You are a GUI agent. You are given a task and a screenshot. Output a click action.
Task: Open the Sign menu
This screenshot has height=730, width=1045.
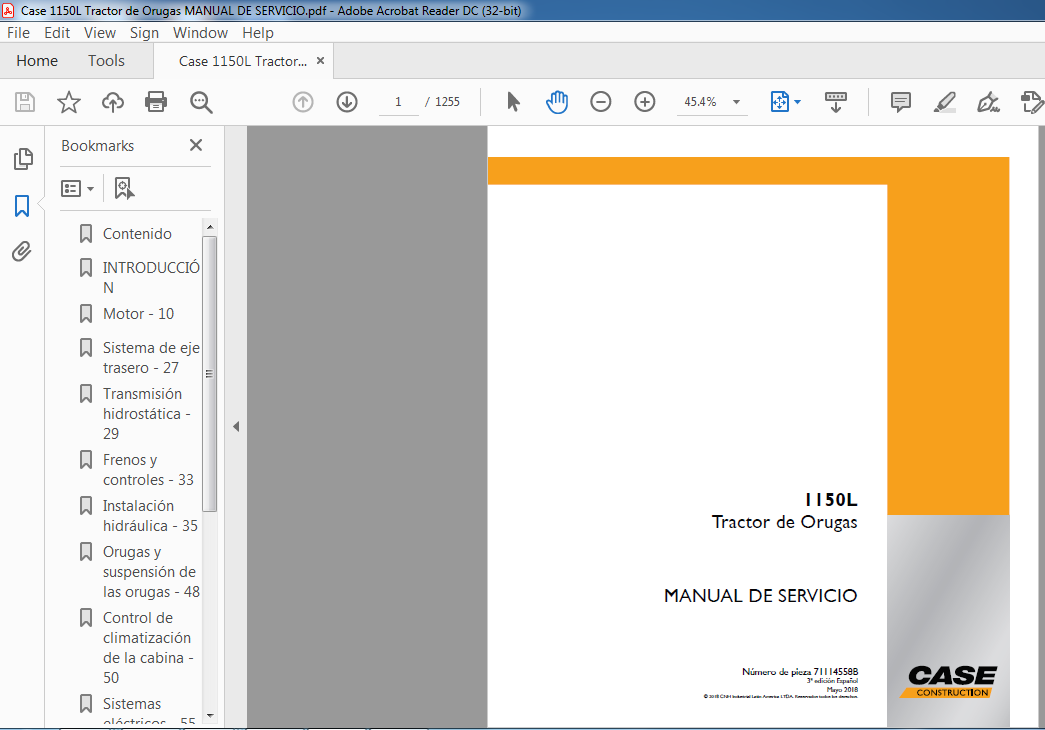tap(144, 33)
